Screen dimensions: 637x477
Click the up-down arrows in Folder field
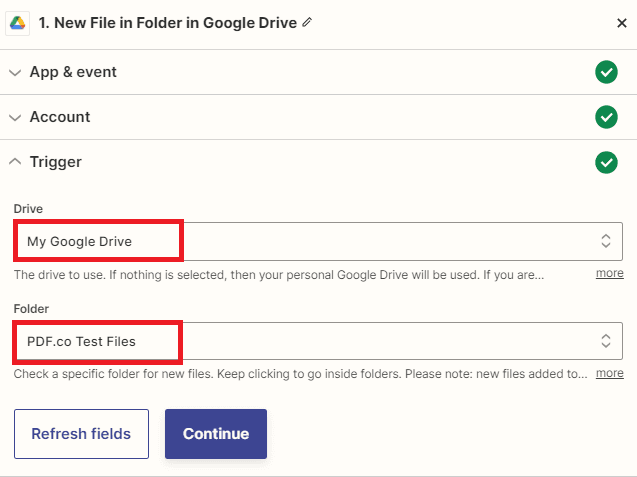point(605,341)
